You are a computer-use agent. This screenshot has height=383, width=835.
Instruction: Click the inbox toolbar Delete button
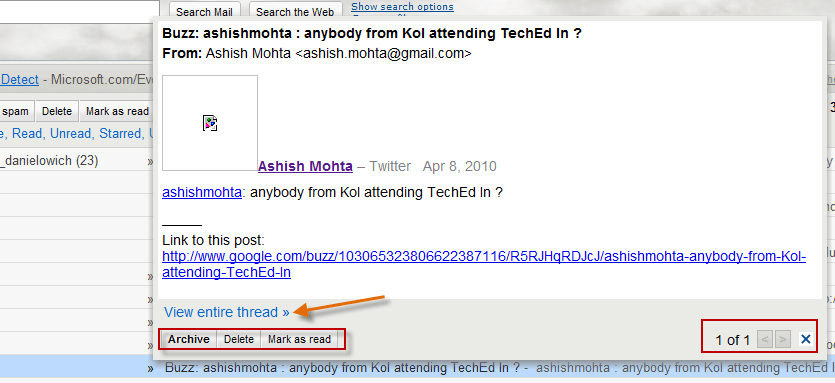tap(57, 111)
